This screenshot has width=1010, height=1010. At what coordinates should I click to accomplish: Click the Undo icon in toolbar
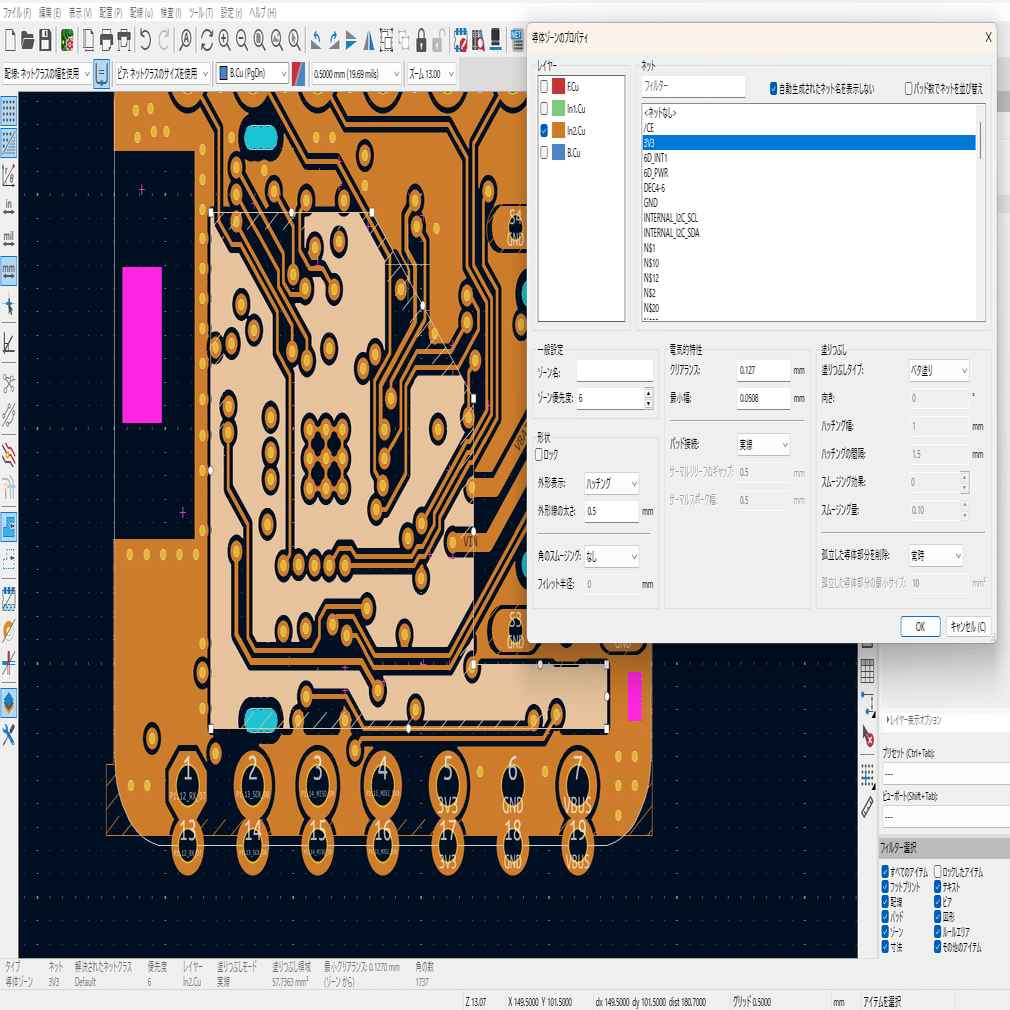coord(146,40)
